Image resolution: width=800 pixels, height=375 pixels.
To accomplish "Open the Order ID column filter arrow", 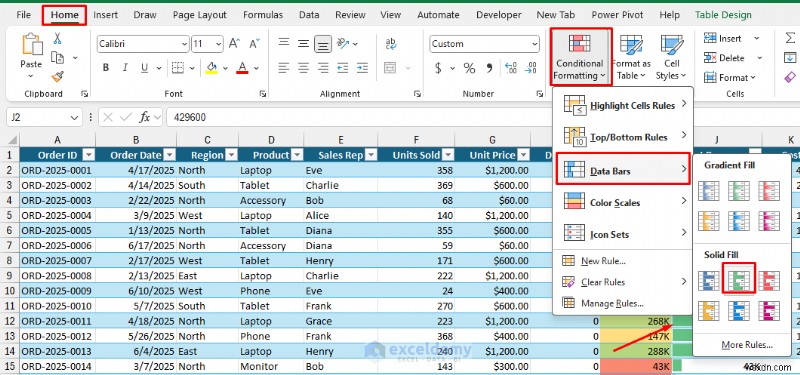I will click(x=89, y=155).
